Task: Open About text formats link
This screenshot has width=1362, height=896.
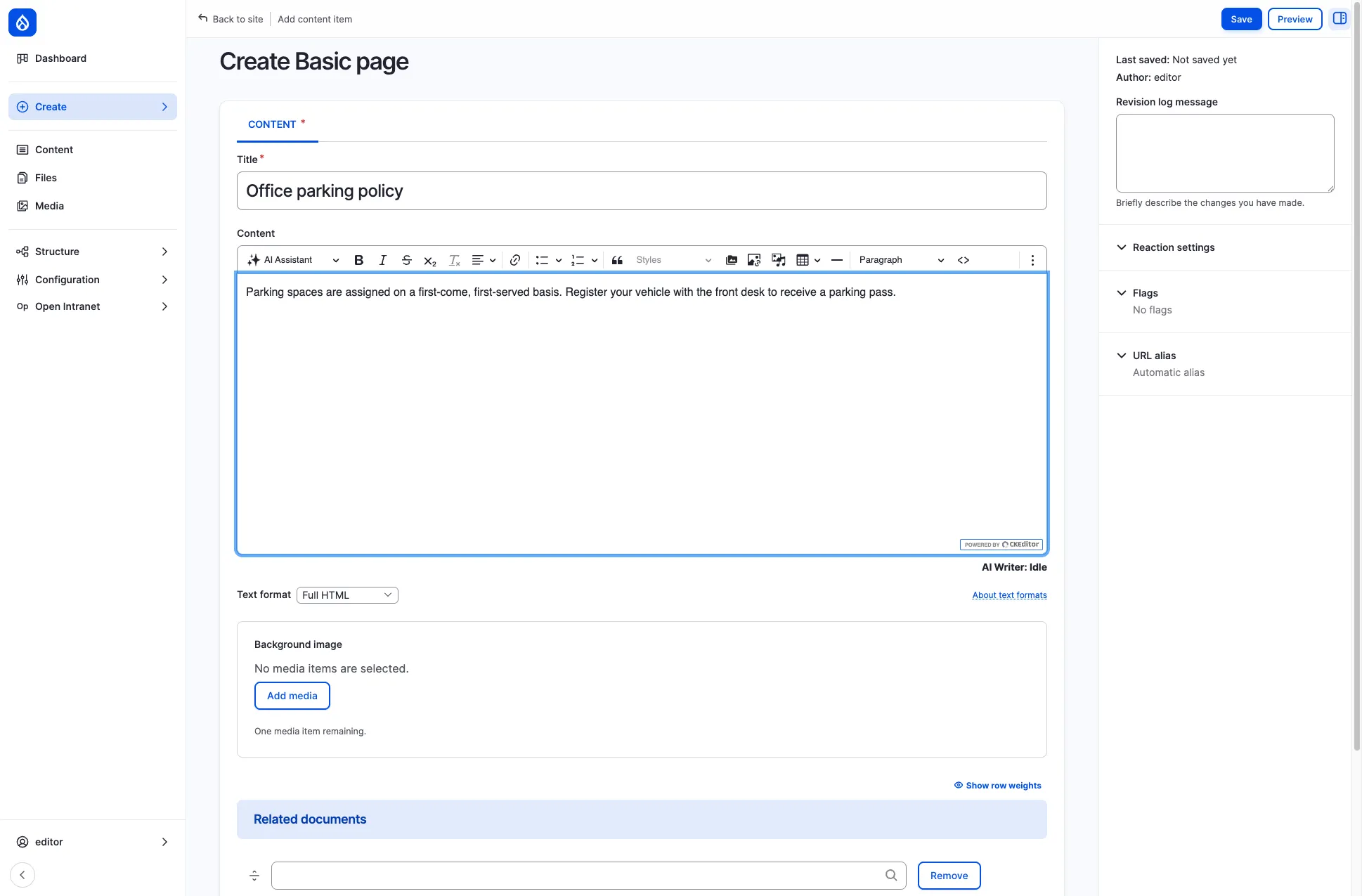Action: [x=1009, y=595]
